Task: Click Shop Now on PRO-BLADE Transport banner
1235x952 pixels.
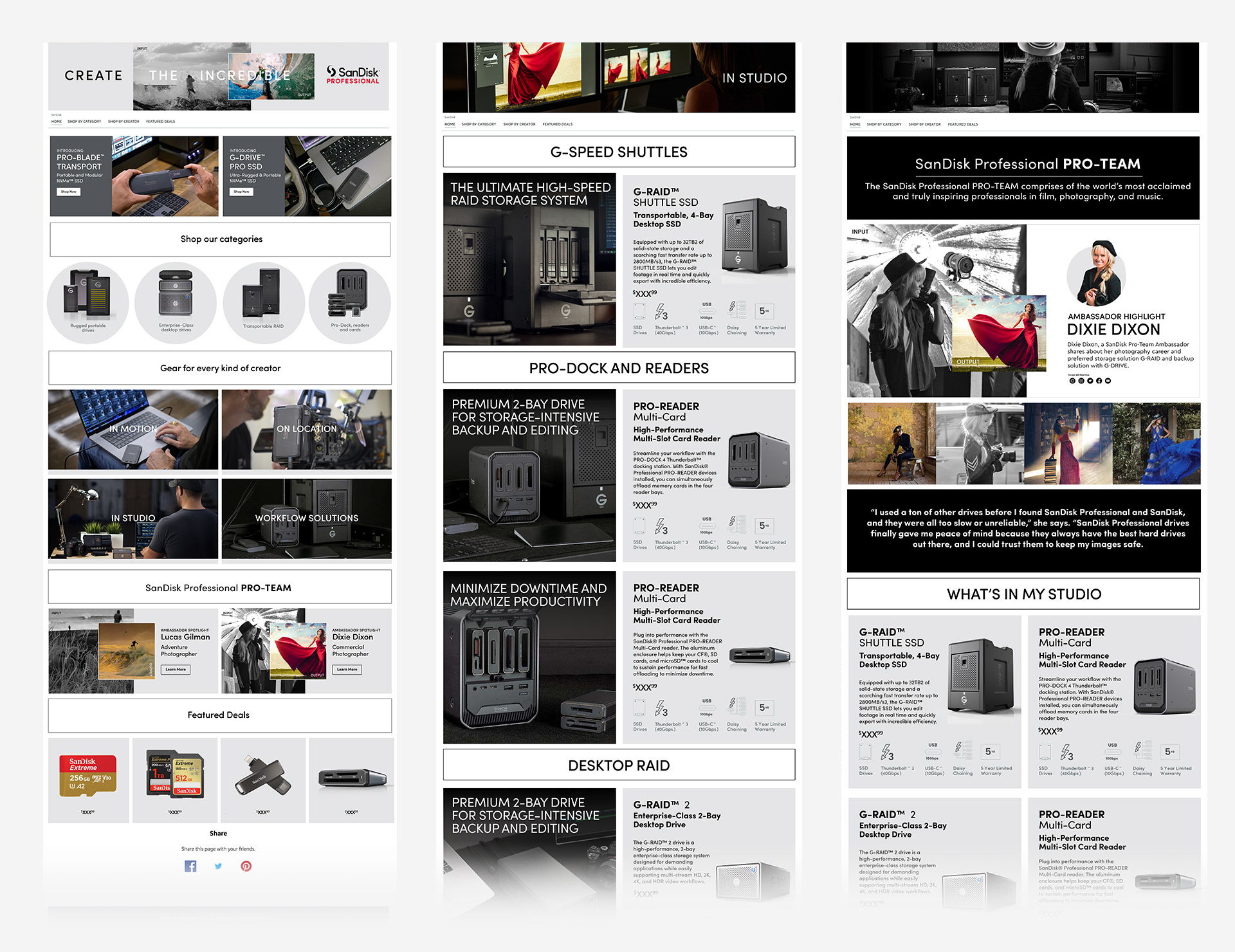Action: pyautogui.click(x=68, y=192)
